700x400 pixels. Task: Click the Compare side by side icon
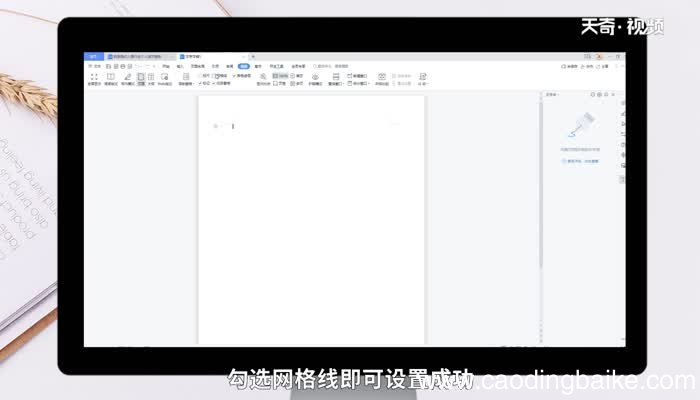[382, 79]
